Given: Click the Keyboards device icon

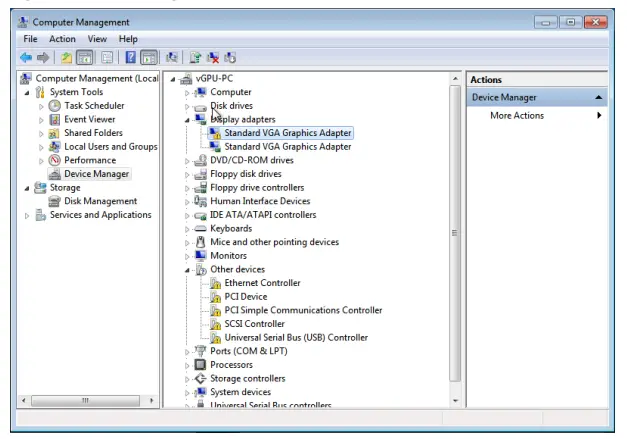Looking at the screenshot, I should tap(200, 229).
